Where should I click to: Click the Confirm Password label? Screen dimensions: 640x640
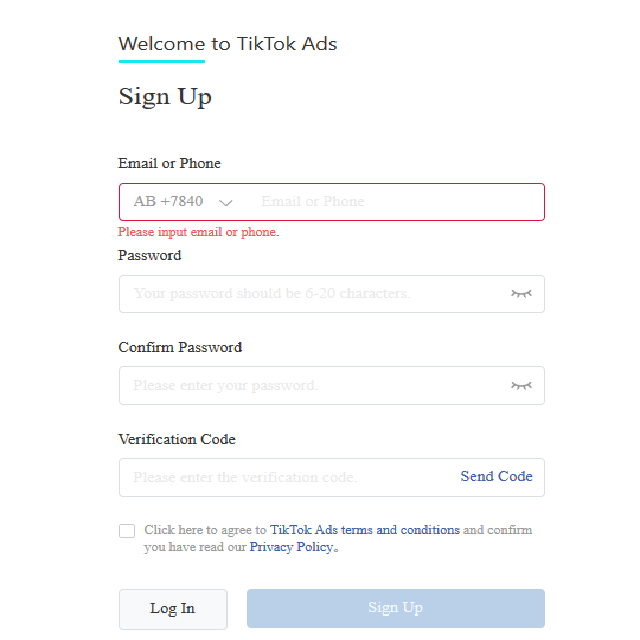(180, 347)
